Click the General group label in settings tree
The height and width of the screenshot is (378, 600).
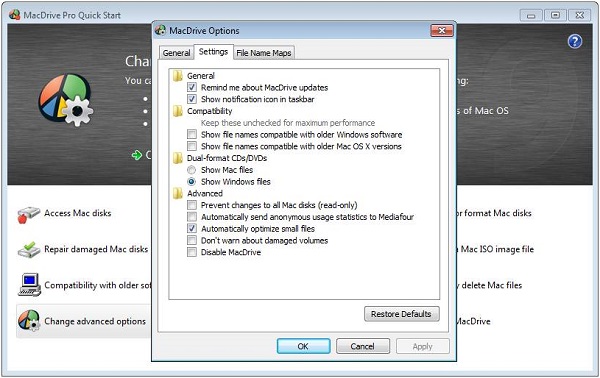coord(201,76)
